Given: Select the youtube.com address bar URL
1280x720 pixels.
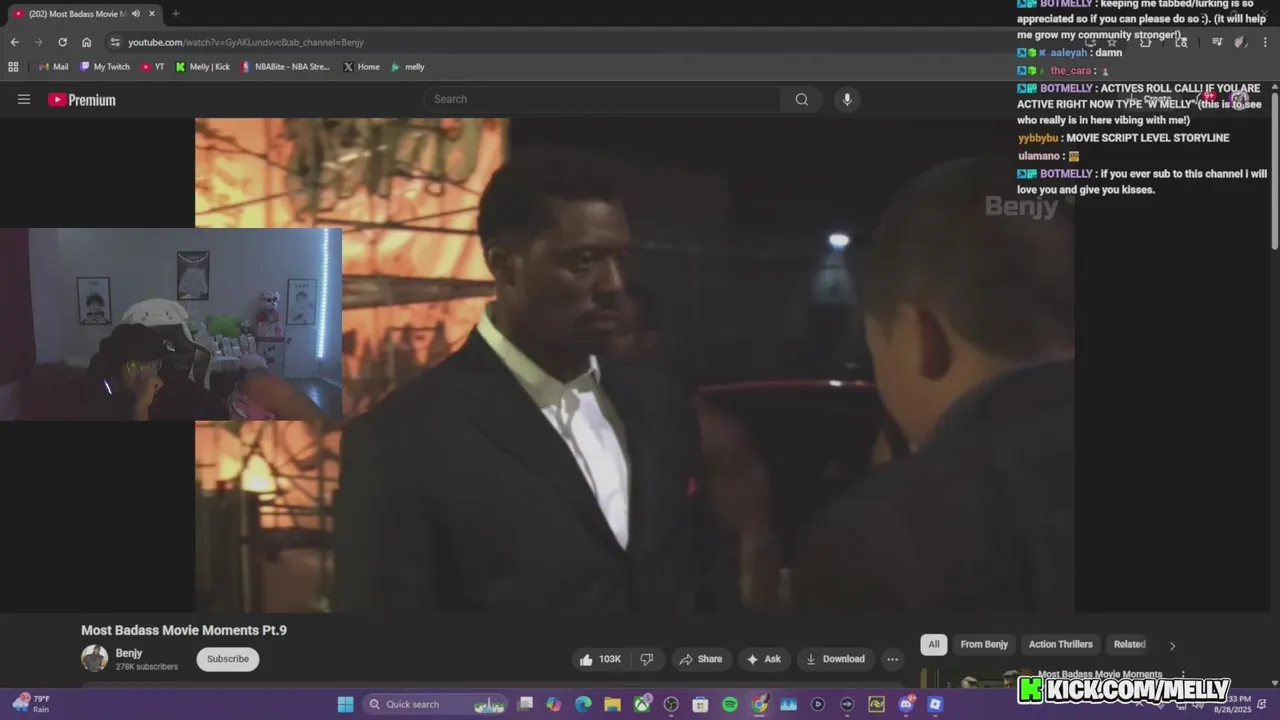Looking at the screenshot, I should (x=246, y=42).
